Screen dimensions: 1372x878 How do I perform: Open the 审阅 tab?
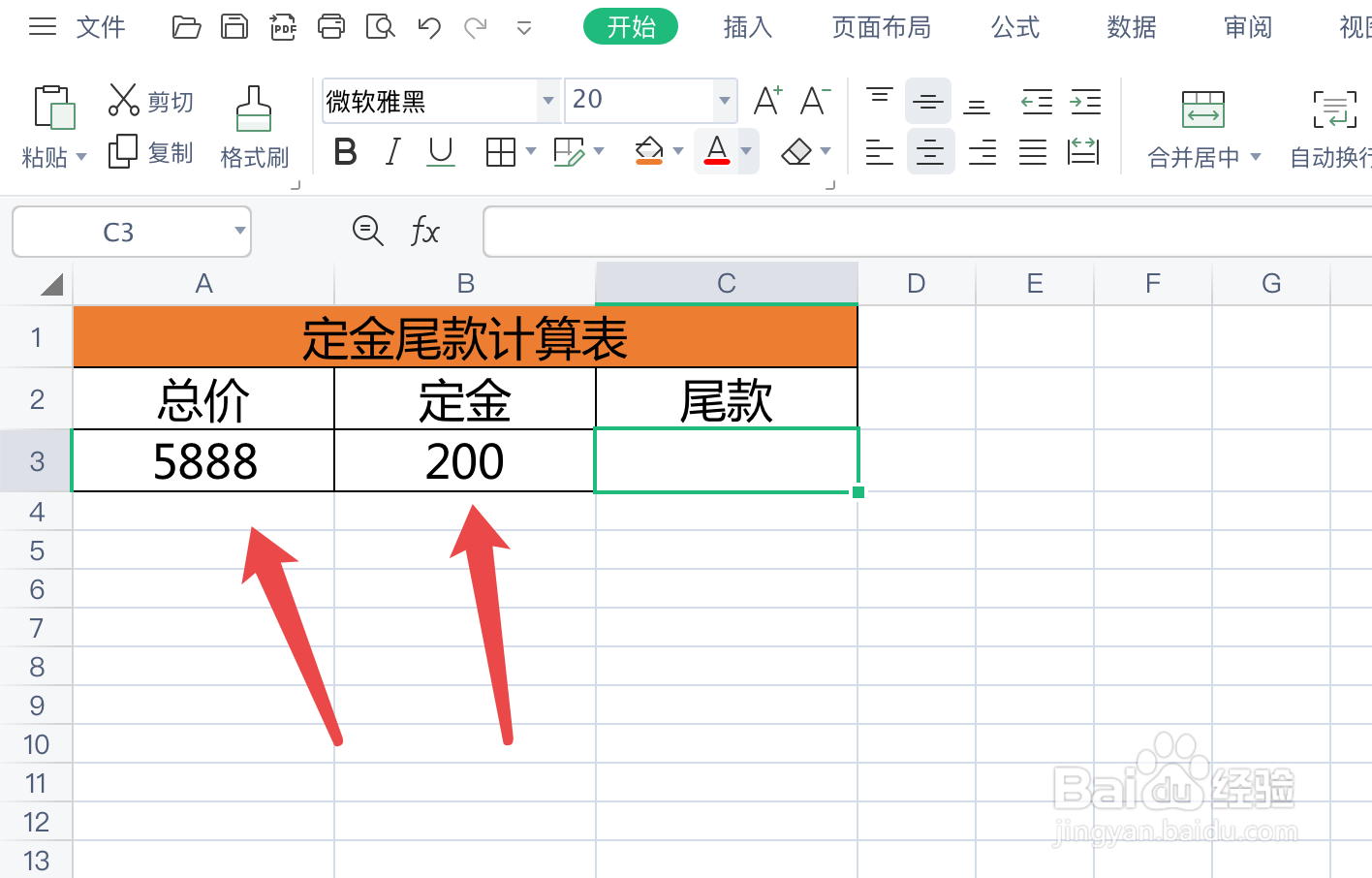pos(1248,27)
